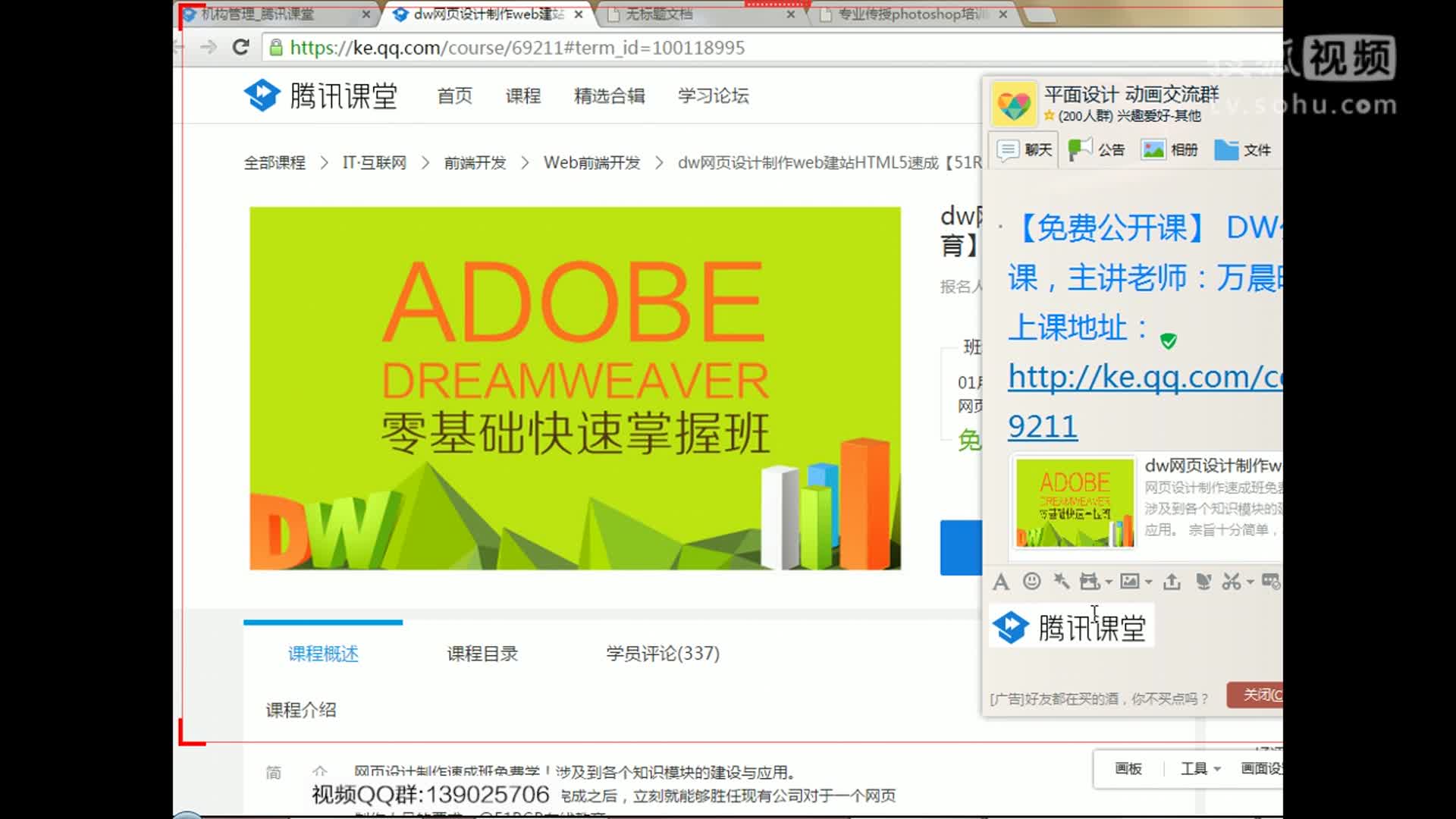This screenshot has width=1456, height=819.
Task: Click the green padlock security icon
Action: pyautogui.click(x=276, y=48)
